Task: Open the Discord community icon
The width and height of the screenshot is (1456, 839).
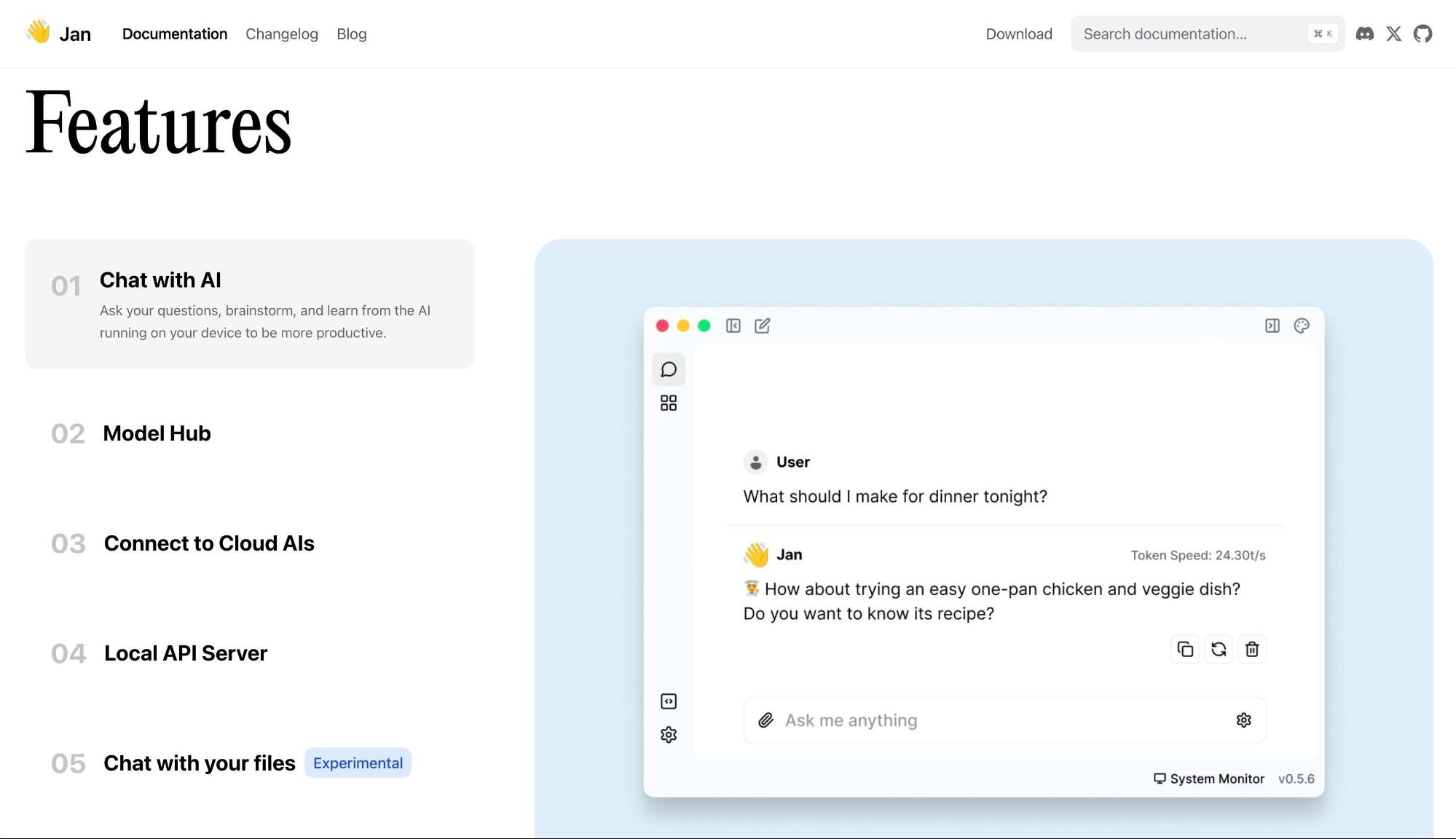Action: pos(1364,34)
